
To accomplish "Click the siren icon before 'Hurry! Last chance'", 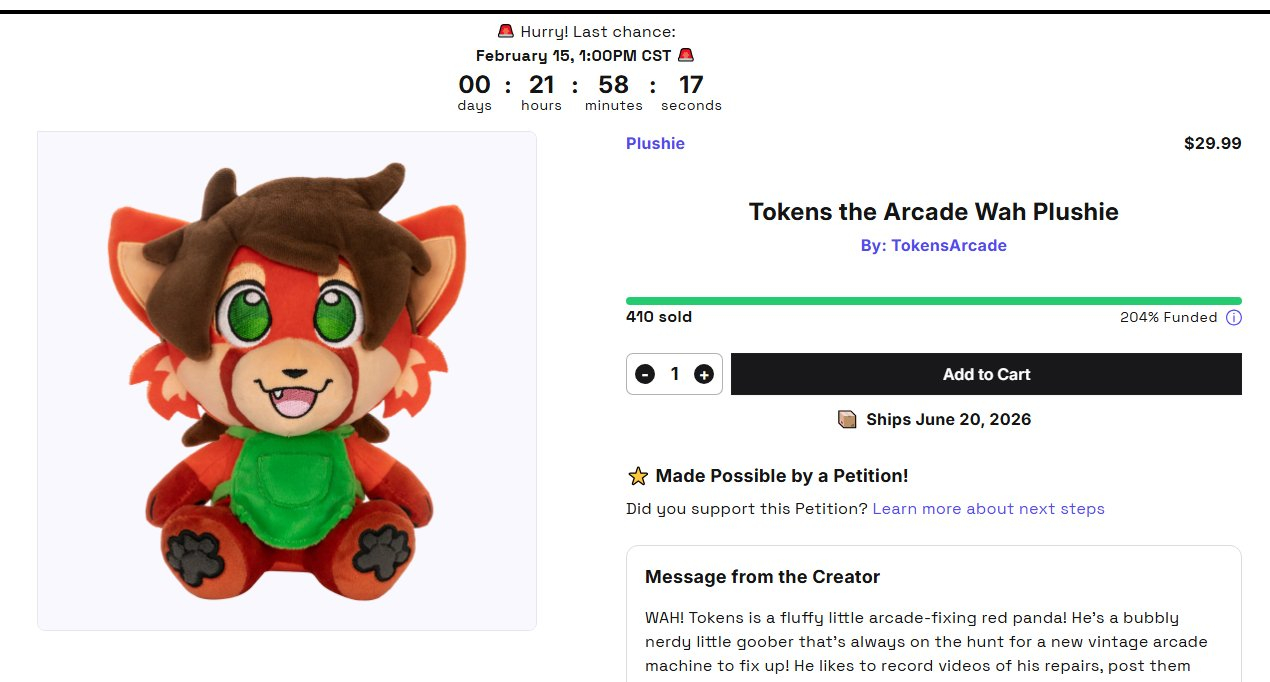I will (x=506, y=32).
